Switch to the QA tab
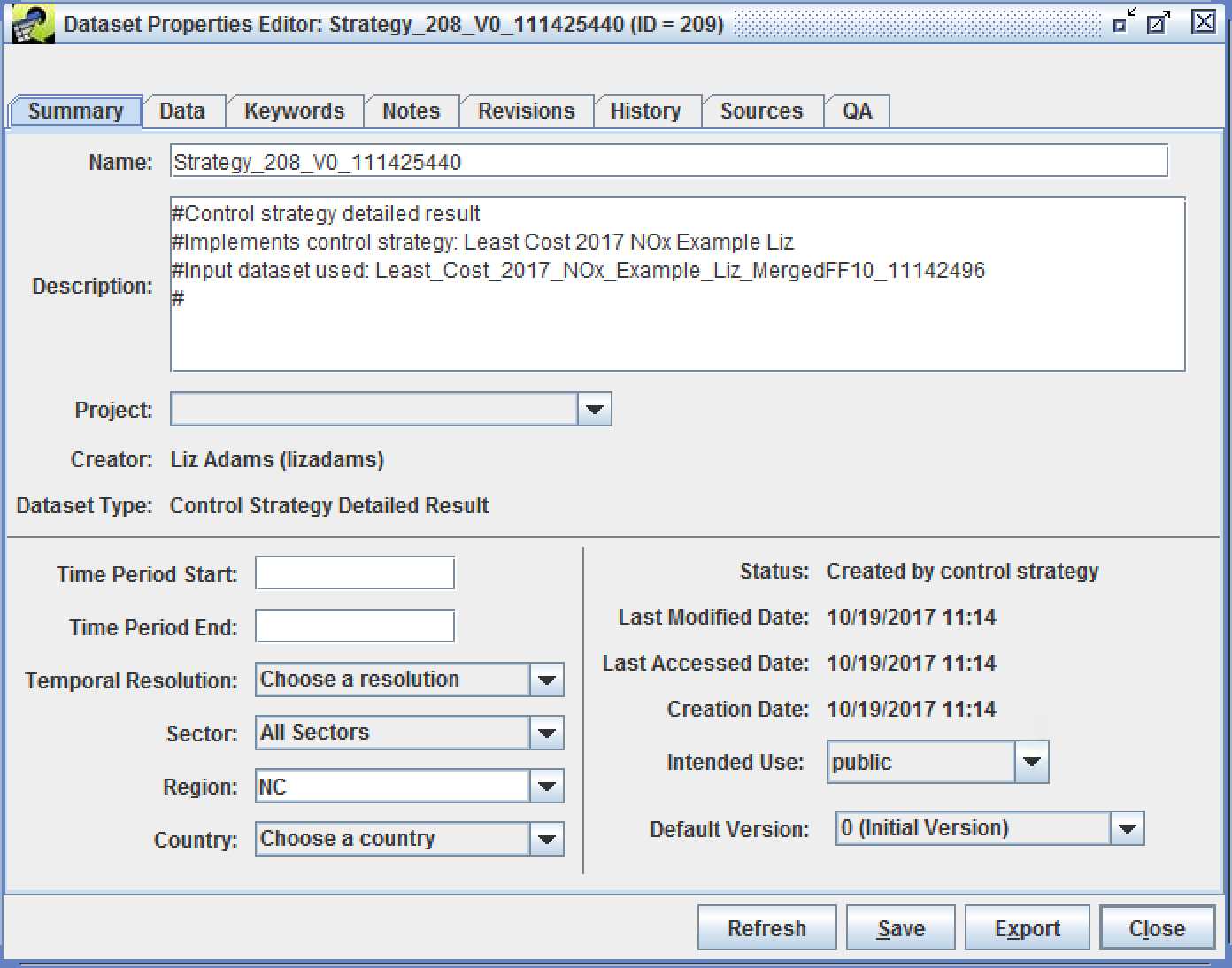This screenshot has width=1232, height=968. pyautogui.click(x=857, y=111)
